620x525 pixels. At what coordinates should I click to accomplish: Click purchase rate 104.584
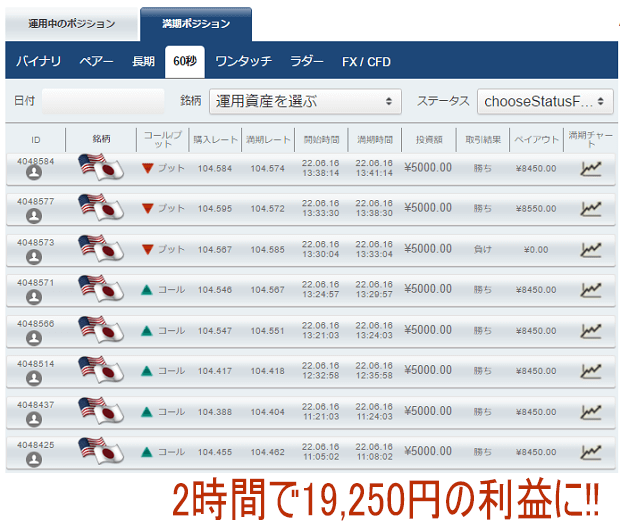(215, 169)
